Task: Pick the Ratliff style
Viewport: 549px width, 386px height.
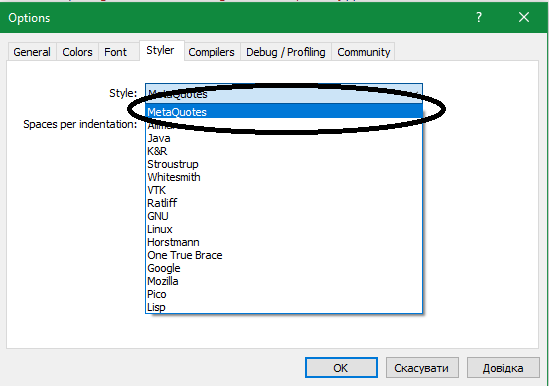Action: coord(284,203)
